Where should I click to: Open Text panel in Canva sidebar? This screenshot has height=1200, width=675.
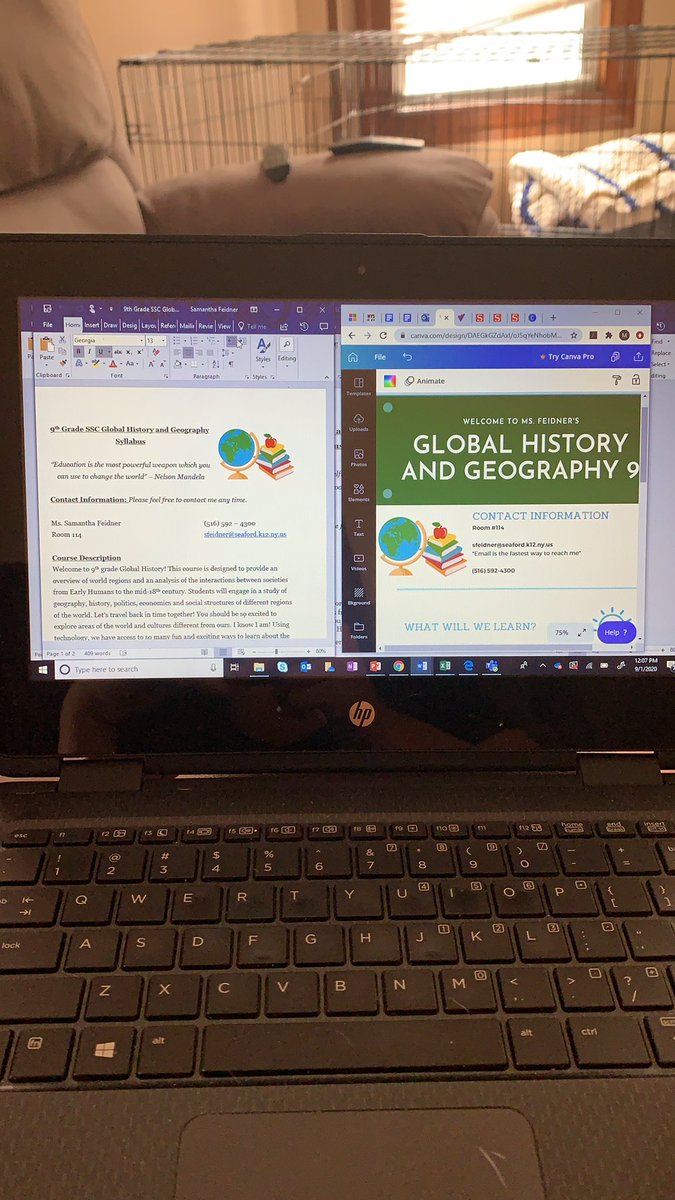pyautogui.click(x=358, y=527)
